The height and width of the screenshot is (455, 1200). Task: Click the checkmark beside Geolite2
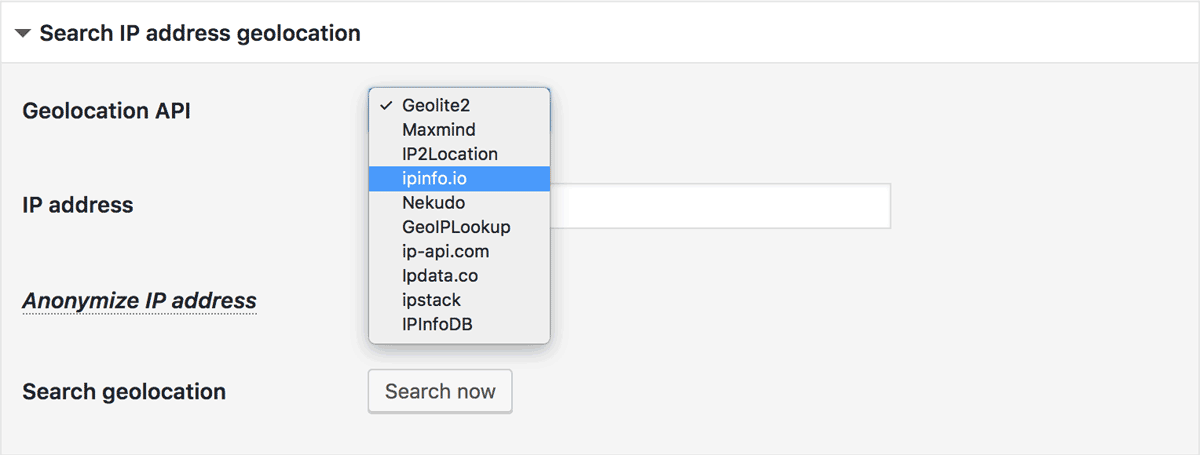click(385, 105)
